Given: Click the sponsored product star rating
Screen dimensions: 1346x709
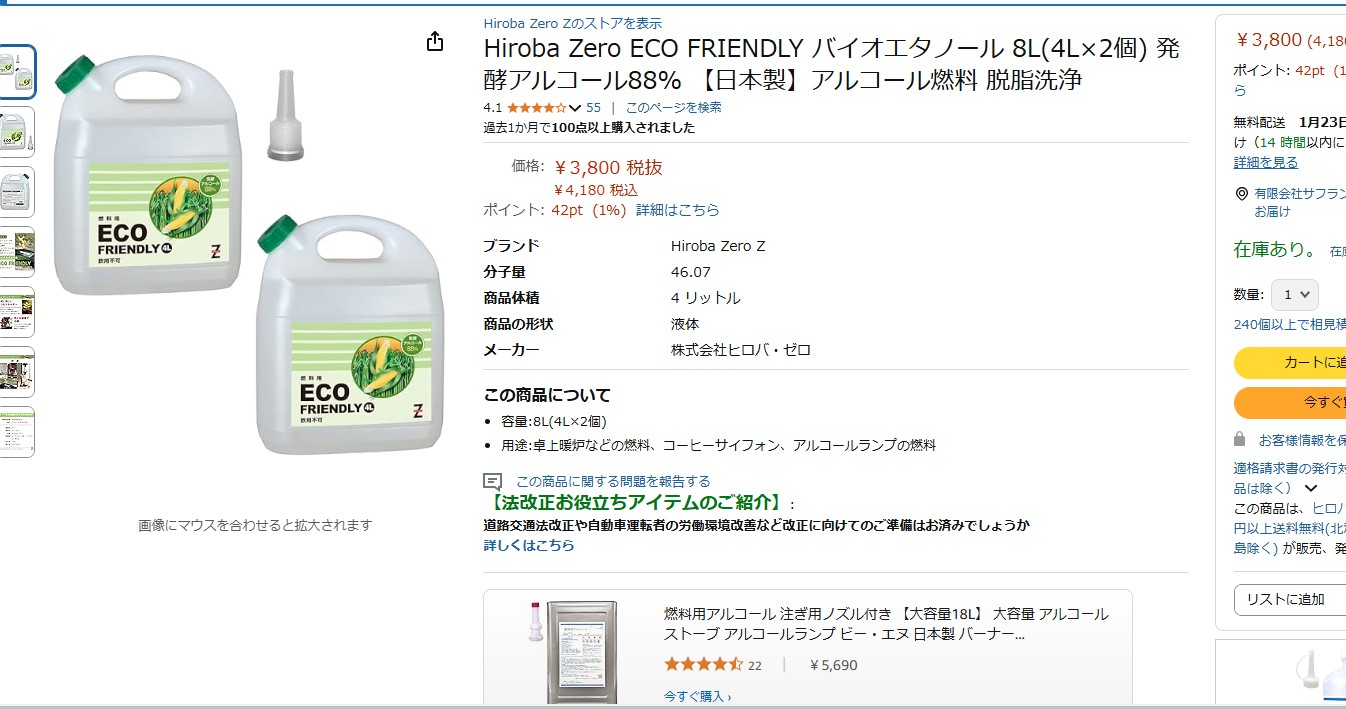Looking at the screenshot, I should pos(703,665).
